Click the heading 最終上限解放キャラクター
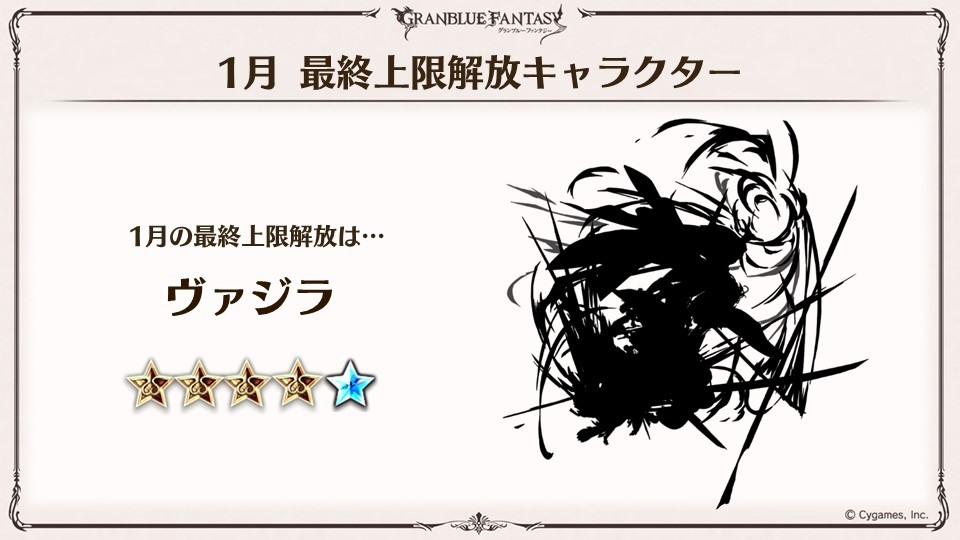Screen dimensions: 960x540 click(x=520, y=73)
